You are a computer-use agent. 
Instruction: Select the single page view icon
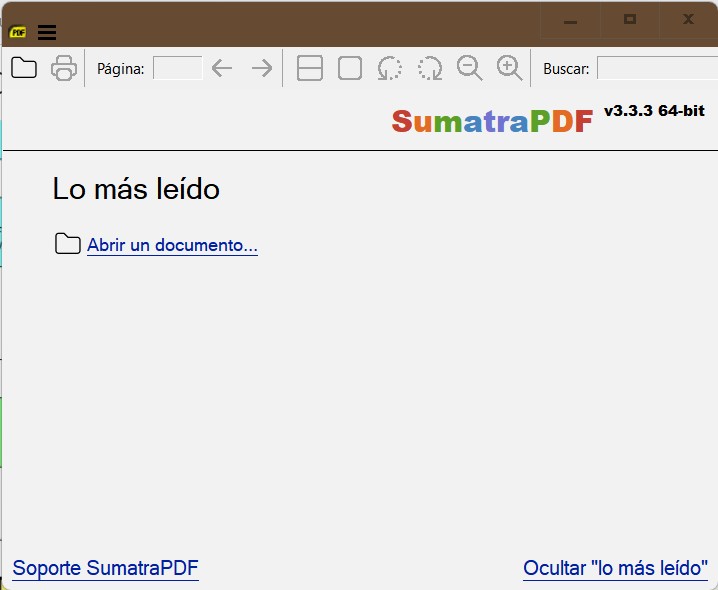click(350, 68)
